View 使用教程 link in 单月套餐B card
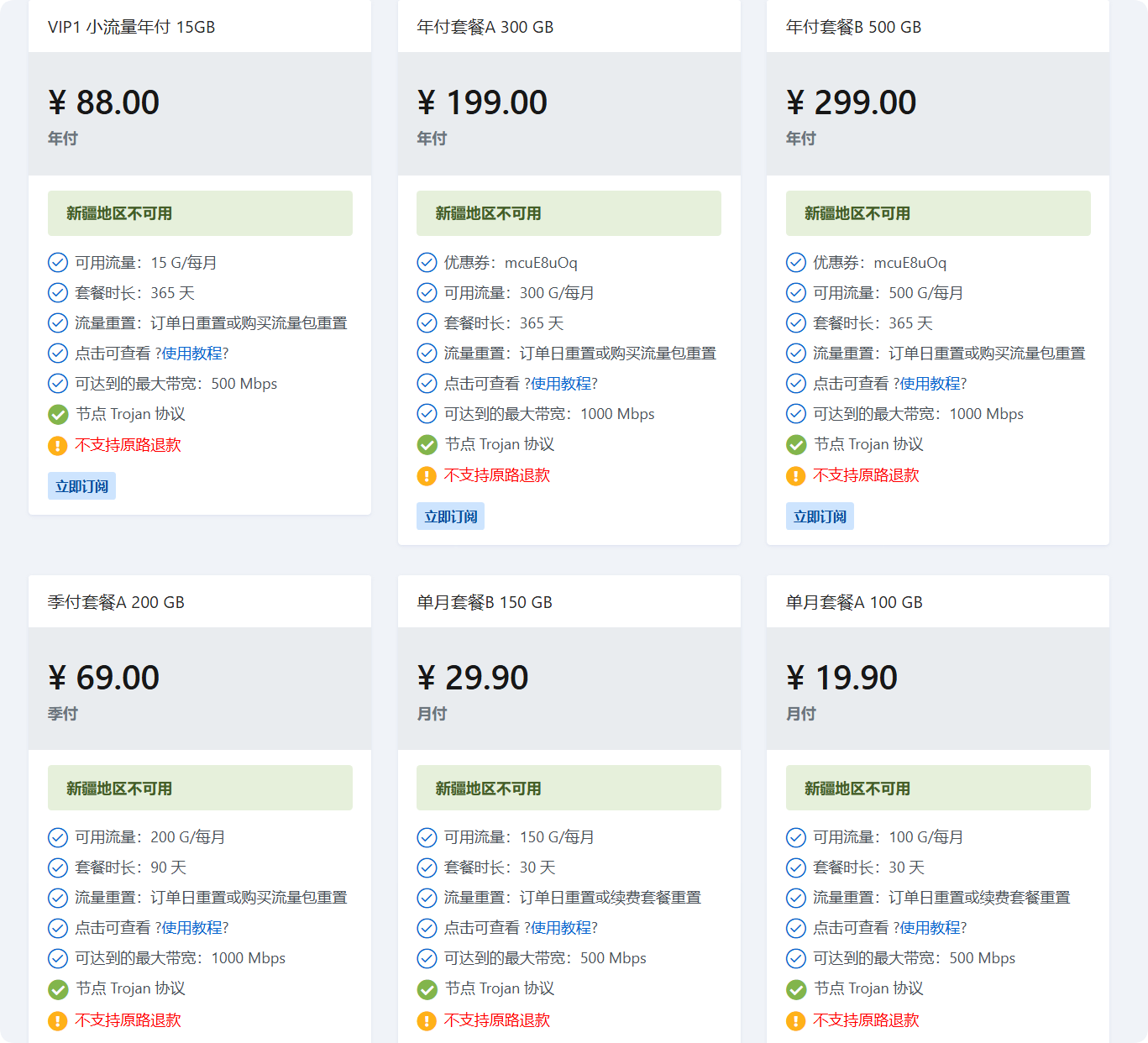The height and width of the screenshot is (1043, 1148). click(561, 928)
